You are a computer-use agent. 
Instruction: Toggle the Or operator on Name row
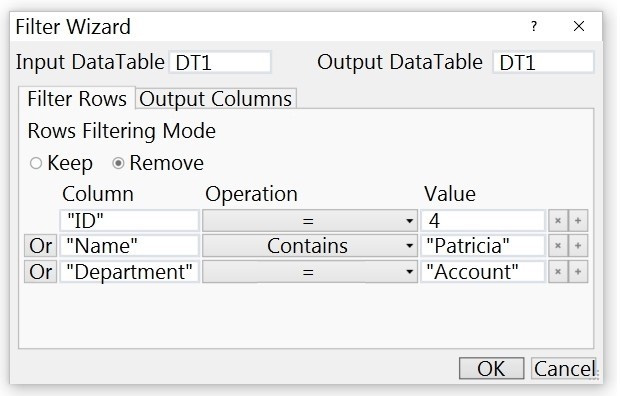tap(40, 246)
